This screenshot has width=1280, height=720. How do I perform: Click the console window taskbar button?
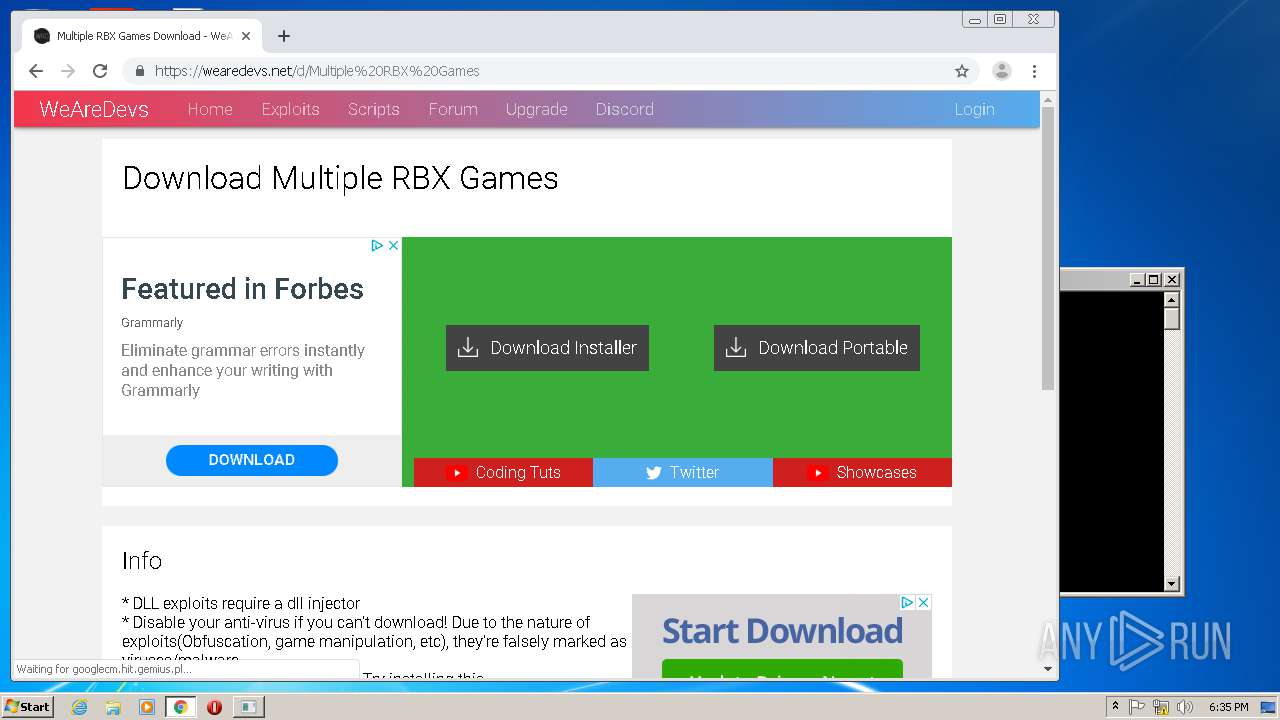click(248, 707)
